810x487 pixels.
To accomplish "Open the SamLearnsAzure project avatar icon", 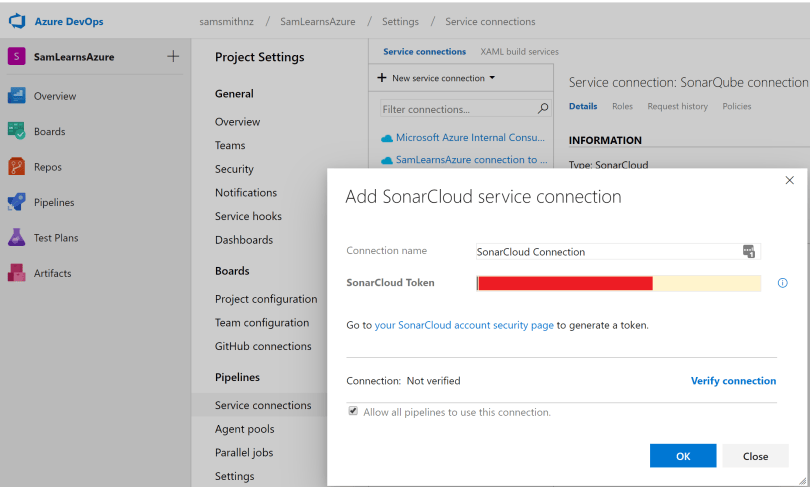I will (x=17, y=56).
